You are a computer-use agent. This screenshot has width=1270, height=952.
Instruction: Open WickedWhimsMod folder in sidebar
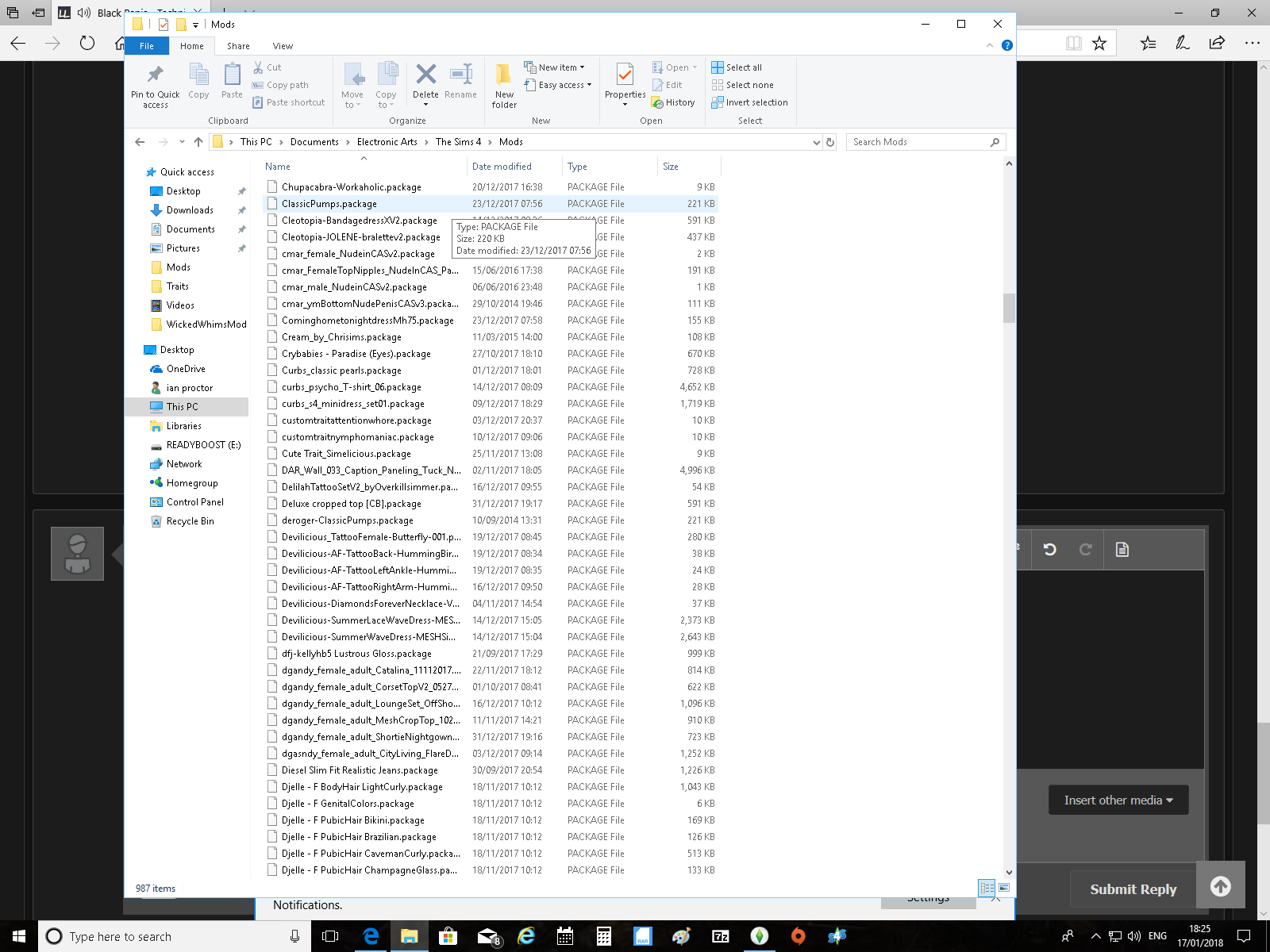[x=206, y=324]
